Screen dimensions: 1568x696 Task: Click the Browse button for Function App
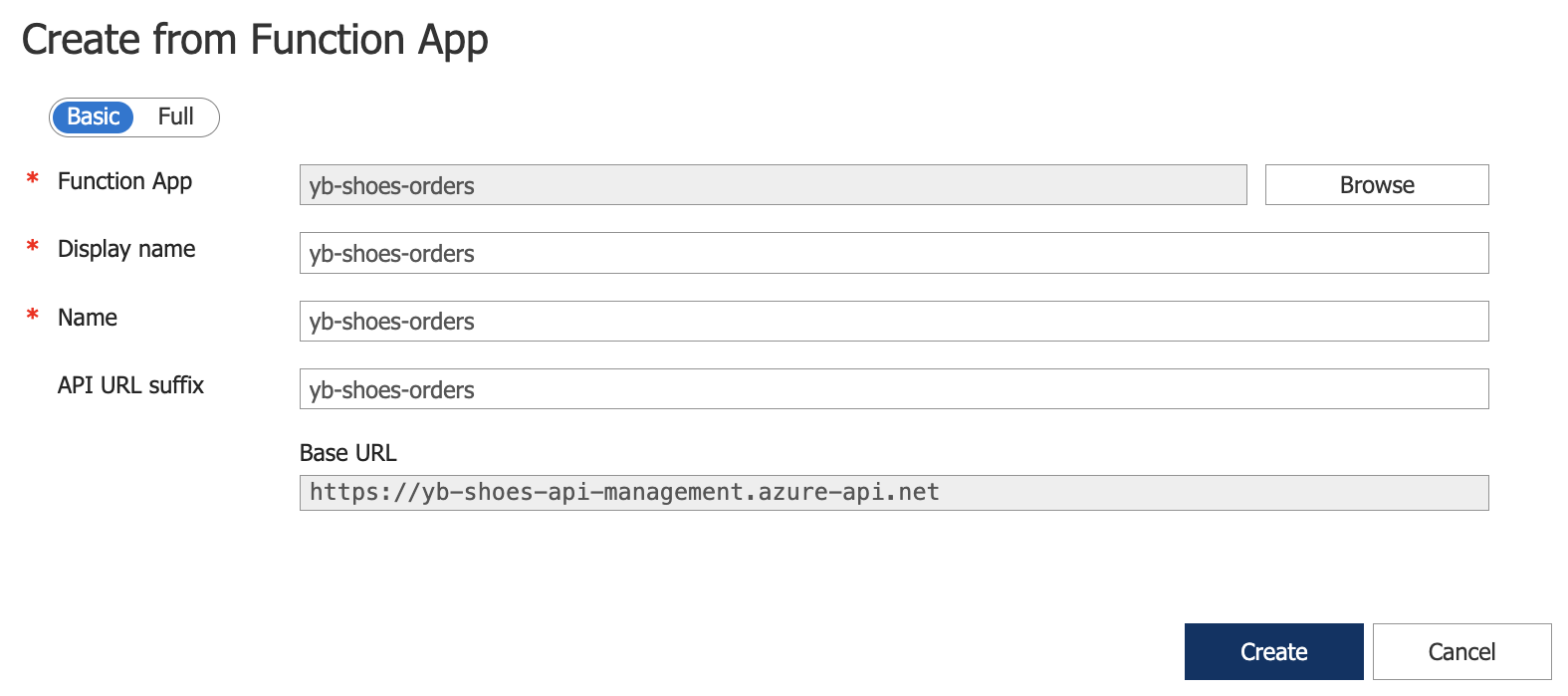pos(1377,184)
